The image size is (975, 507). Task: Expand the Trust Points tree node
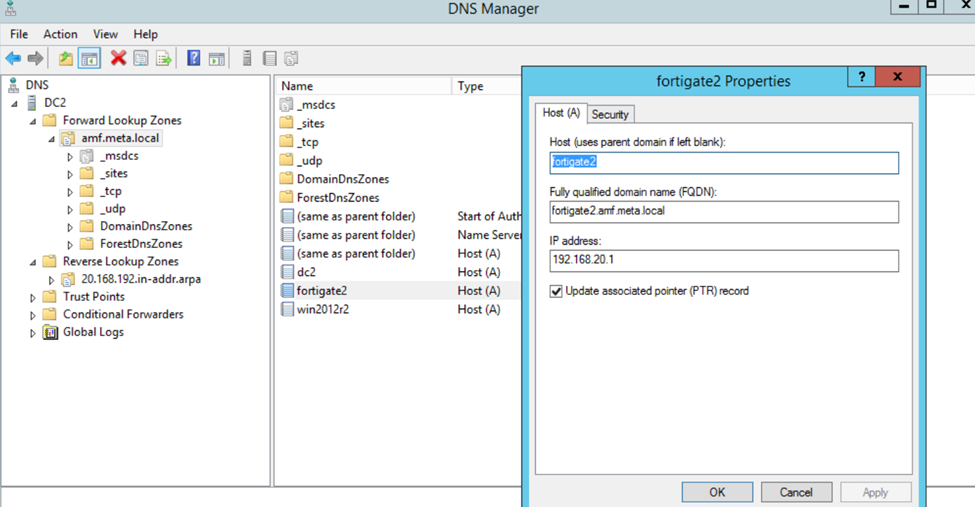click(33, 297)
